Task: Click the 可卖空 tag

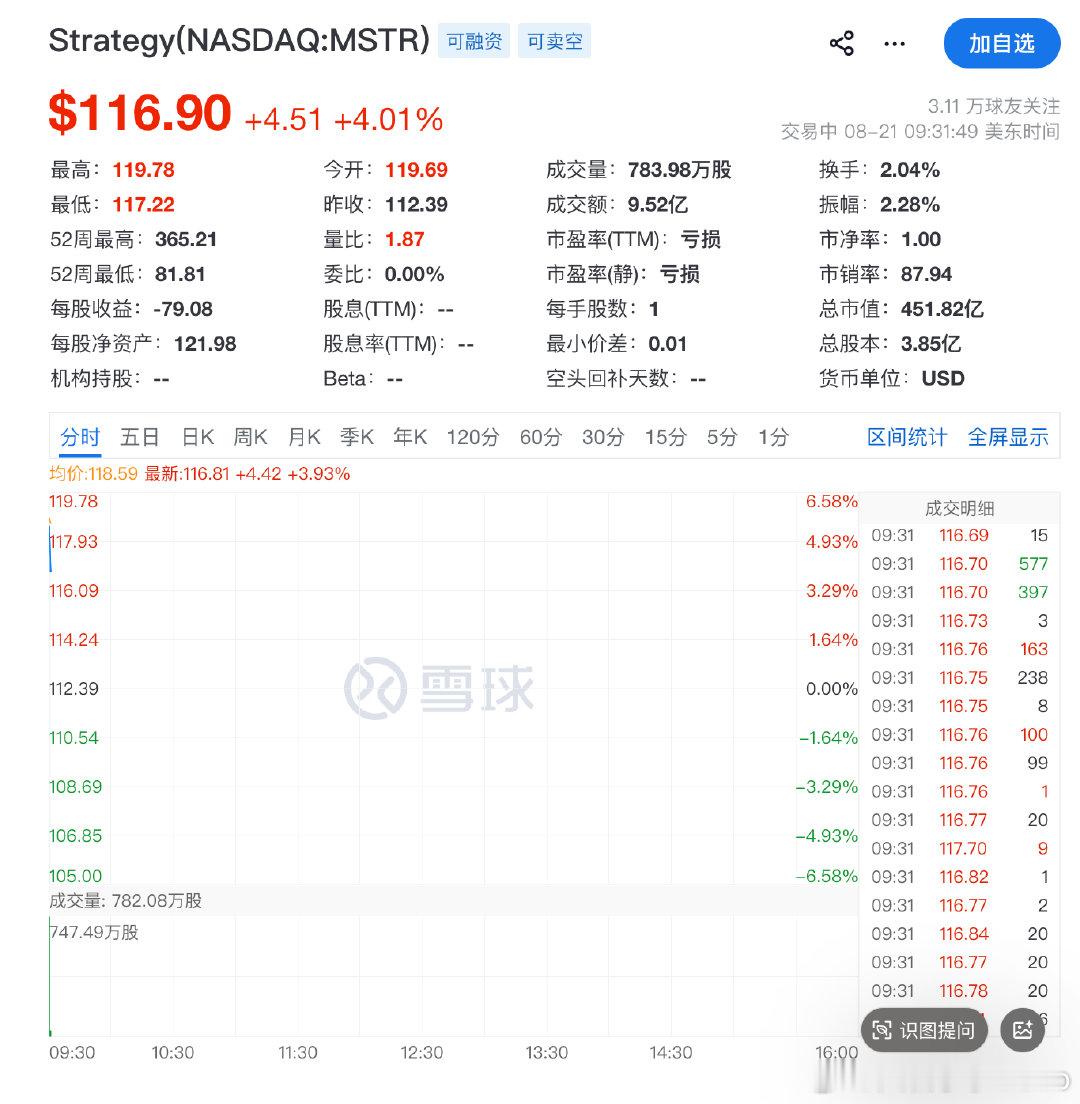Action: (555, 41)
